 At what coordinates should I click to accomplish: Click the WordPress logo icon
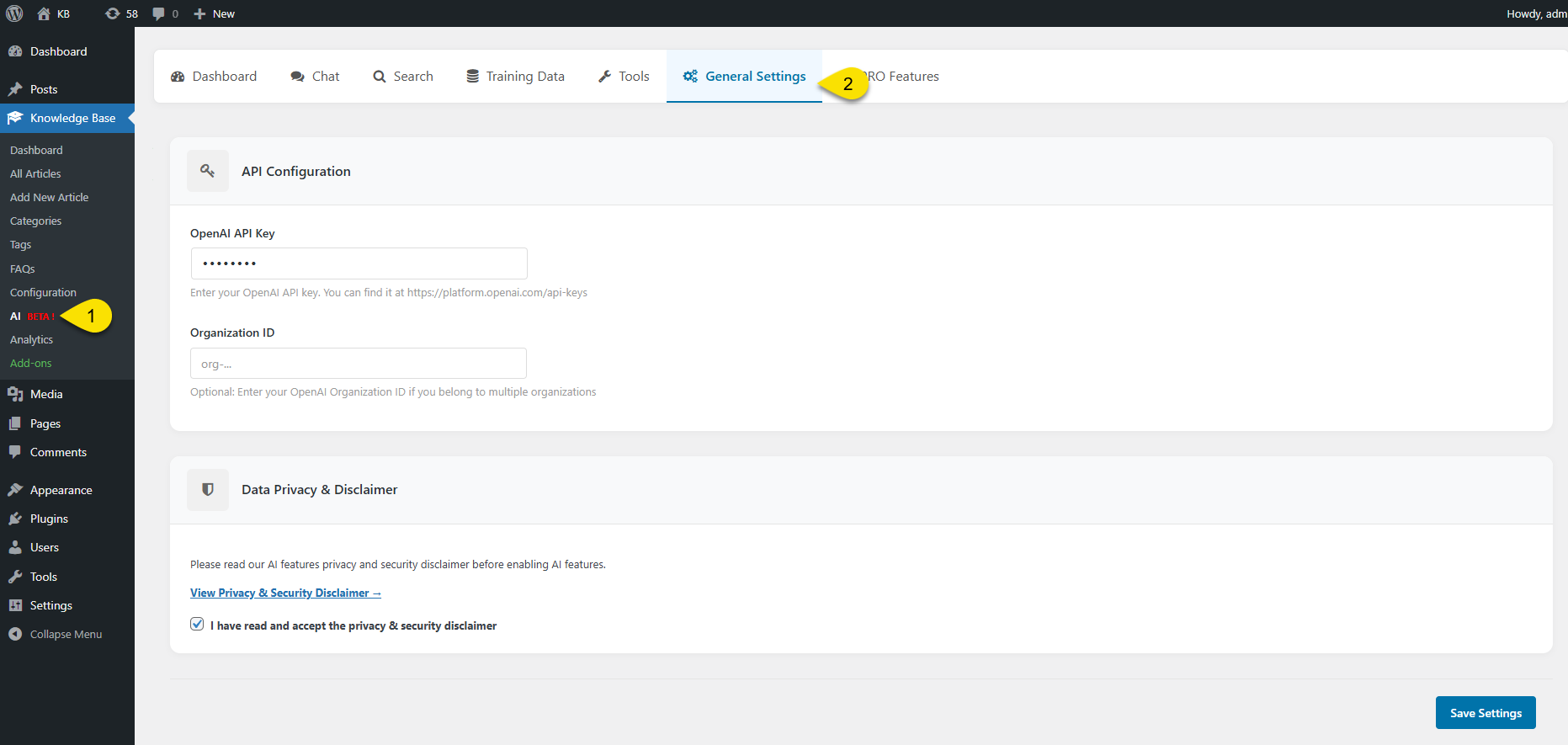(x=14, y=13)
